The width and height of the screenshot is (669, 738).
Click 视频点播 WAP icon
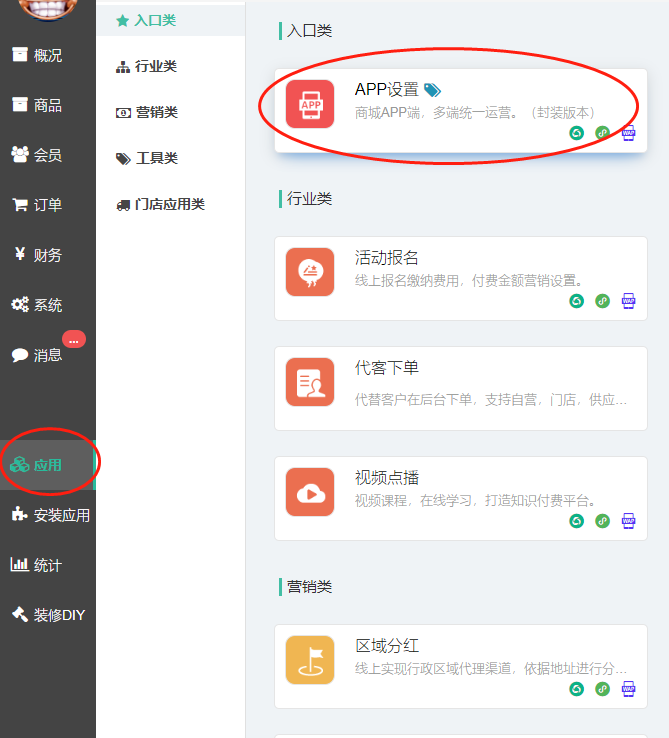coord(629,521)
